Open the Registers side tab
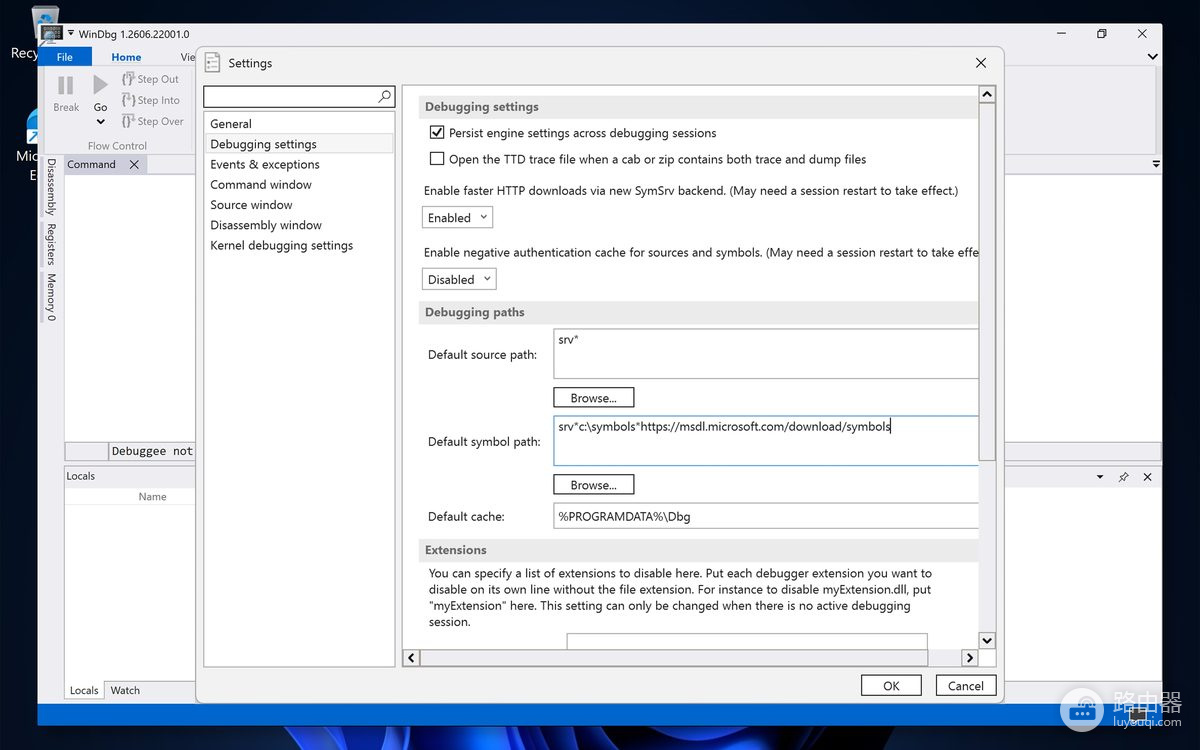Viewport: 1200px width, 750px height. click(x=50, y=244)
